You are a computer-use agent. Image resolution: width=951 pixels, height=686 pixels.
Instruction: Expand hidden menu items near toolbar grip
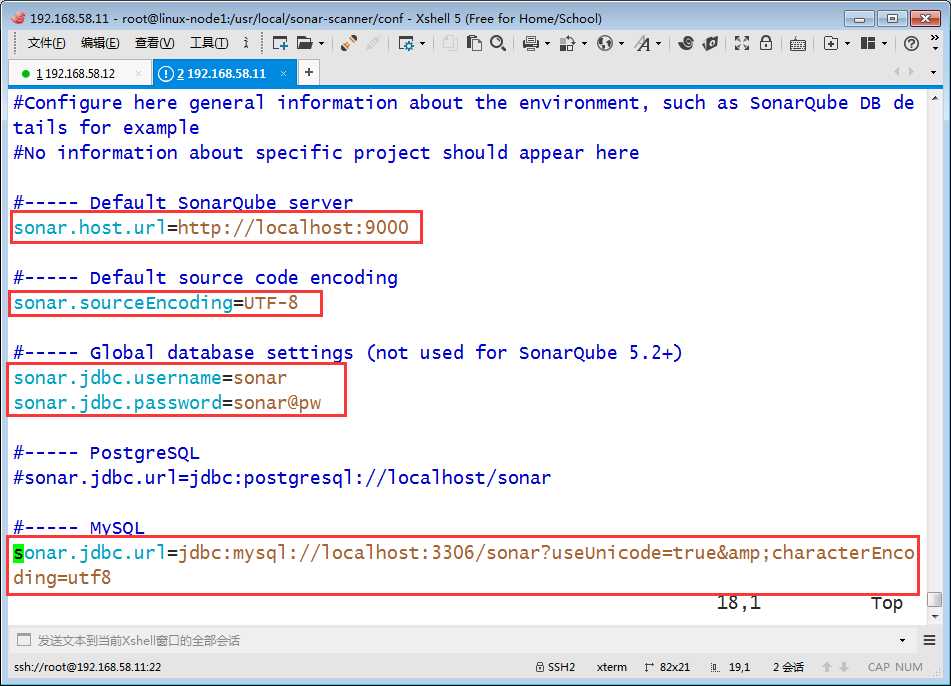pyautogui.click(x=246, y=42)
